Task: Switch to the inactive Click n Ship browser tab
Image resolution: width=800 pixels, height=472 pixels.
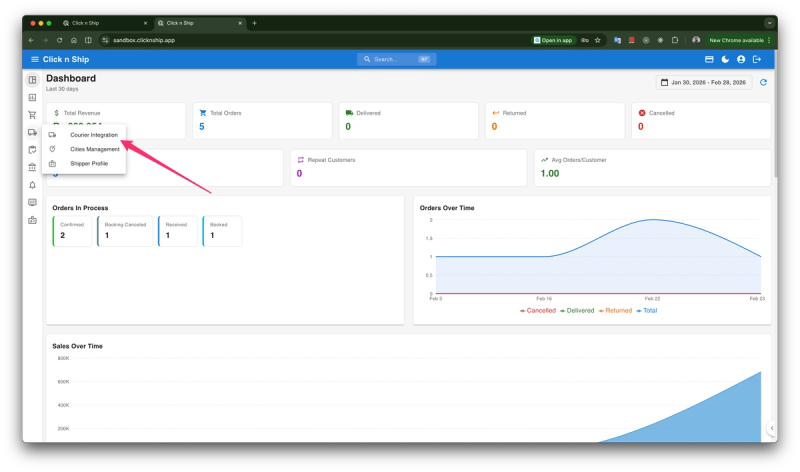Action: click(x=105, y=23)
